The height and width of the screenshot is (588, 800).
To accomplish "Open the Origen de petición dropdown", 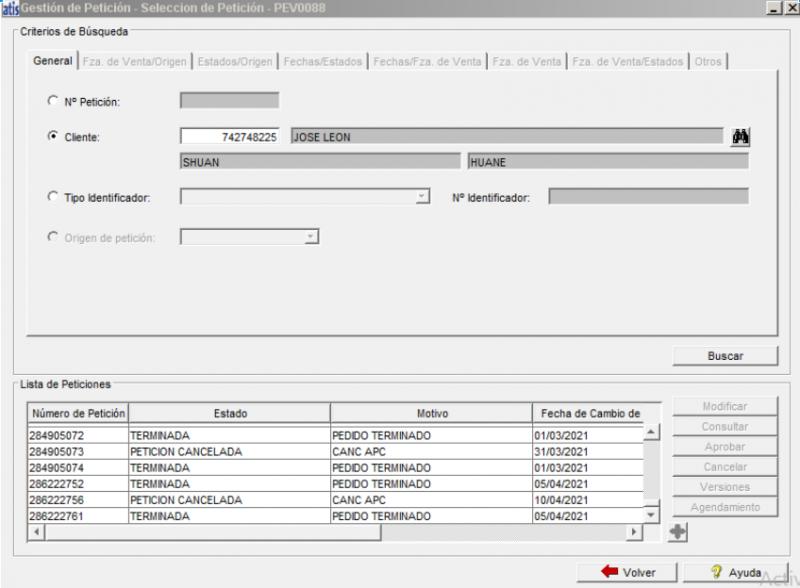I will click(310, 237).
